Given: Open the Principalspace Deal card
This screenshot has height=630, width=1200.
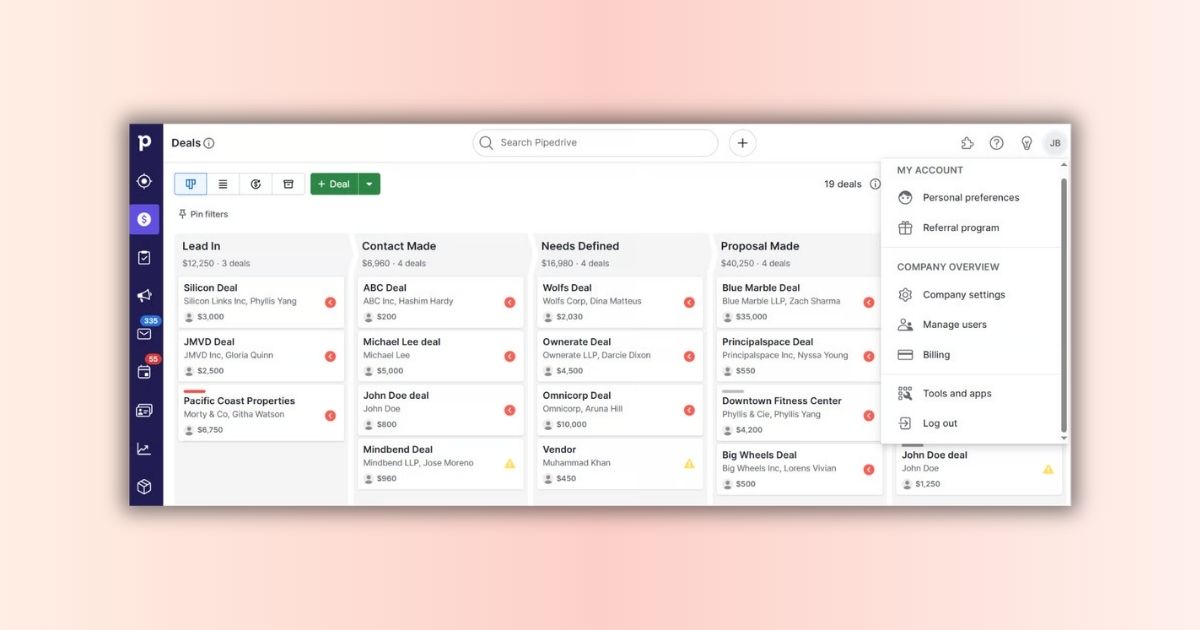Looking at the screenshot, I should click(800, 356).
